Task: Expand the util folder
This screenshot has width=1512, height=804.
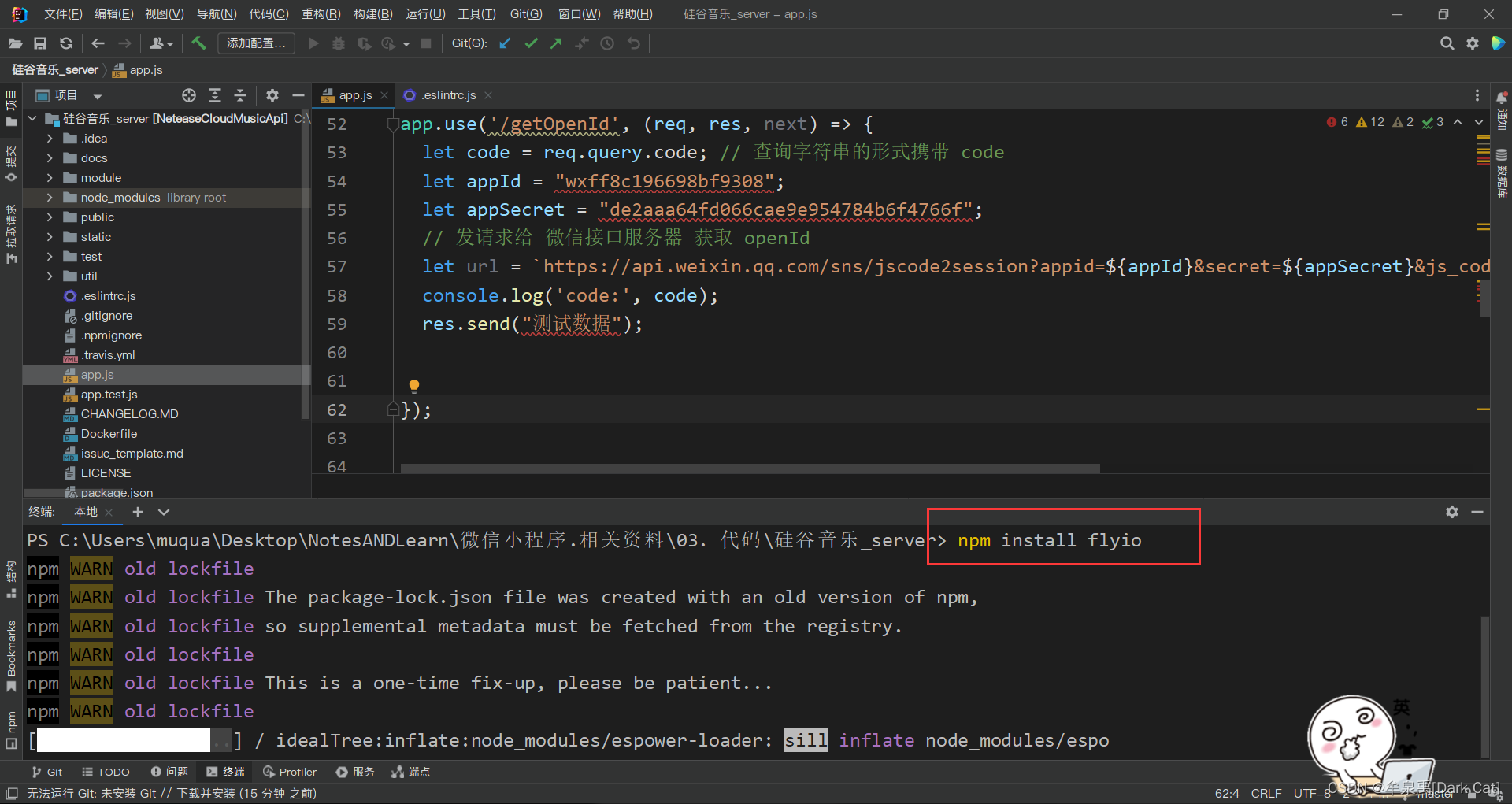Action: (50, 276)
